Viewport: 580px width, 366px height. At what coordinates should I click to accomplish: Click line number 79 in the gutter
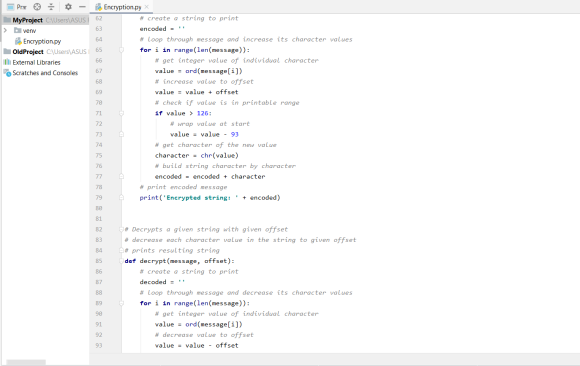[x=99, y=198]
